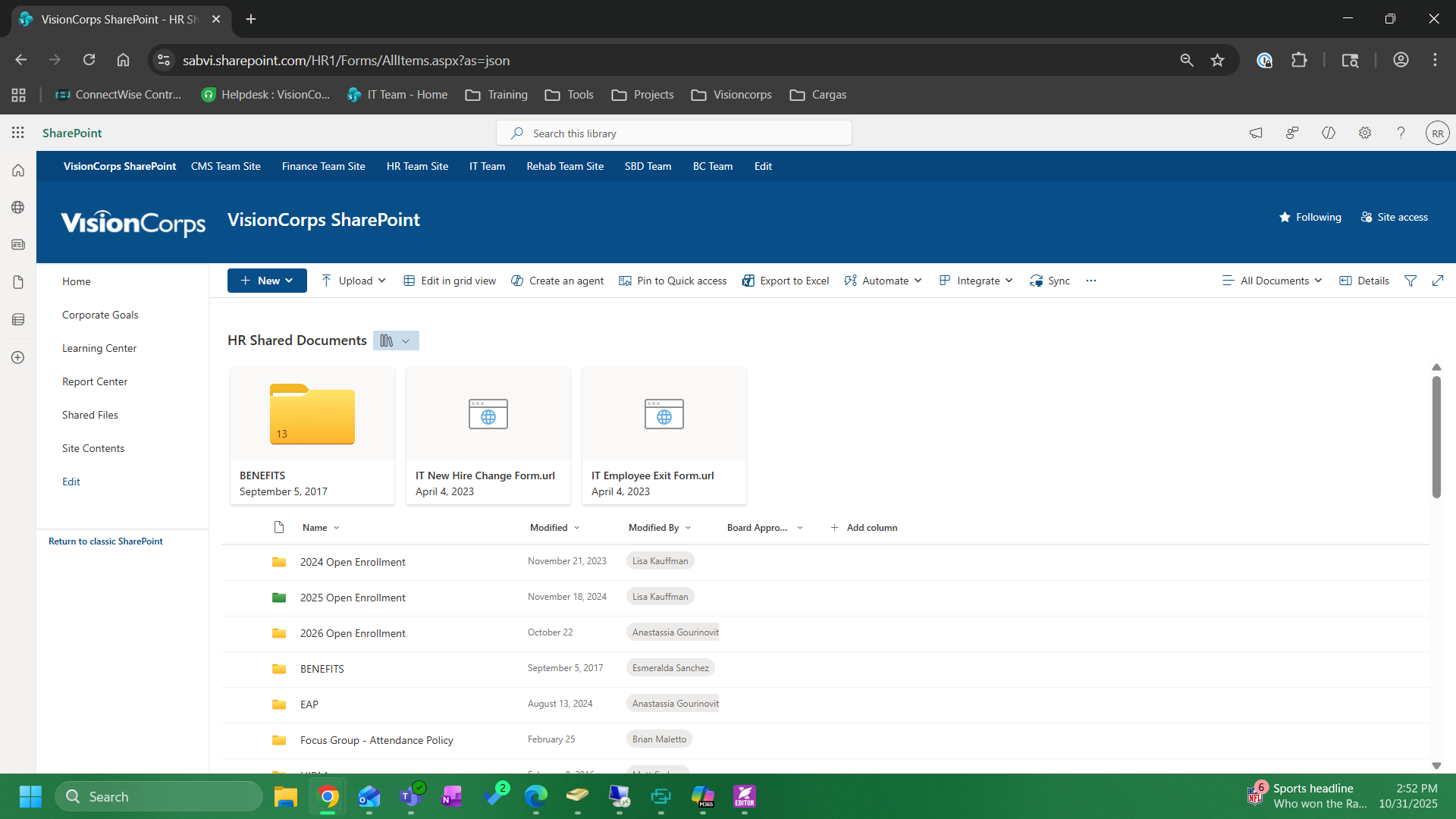The image size is (1456, 819).
Task: Toggle Following for this site
Action: [1310, 217]
